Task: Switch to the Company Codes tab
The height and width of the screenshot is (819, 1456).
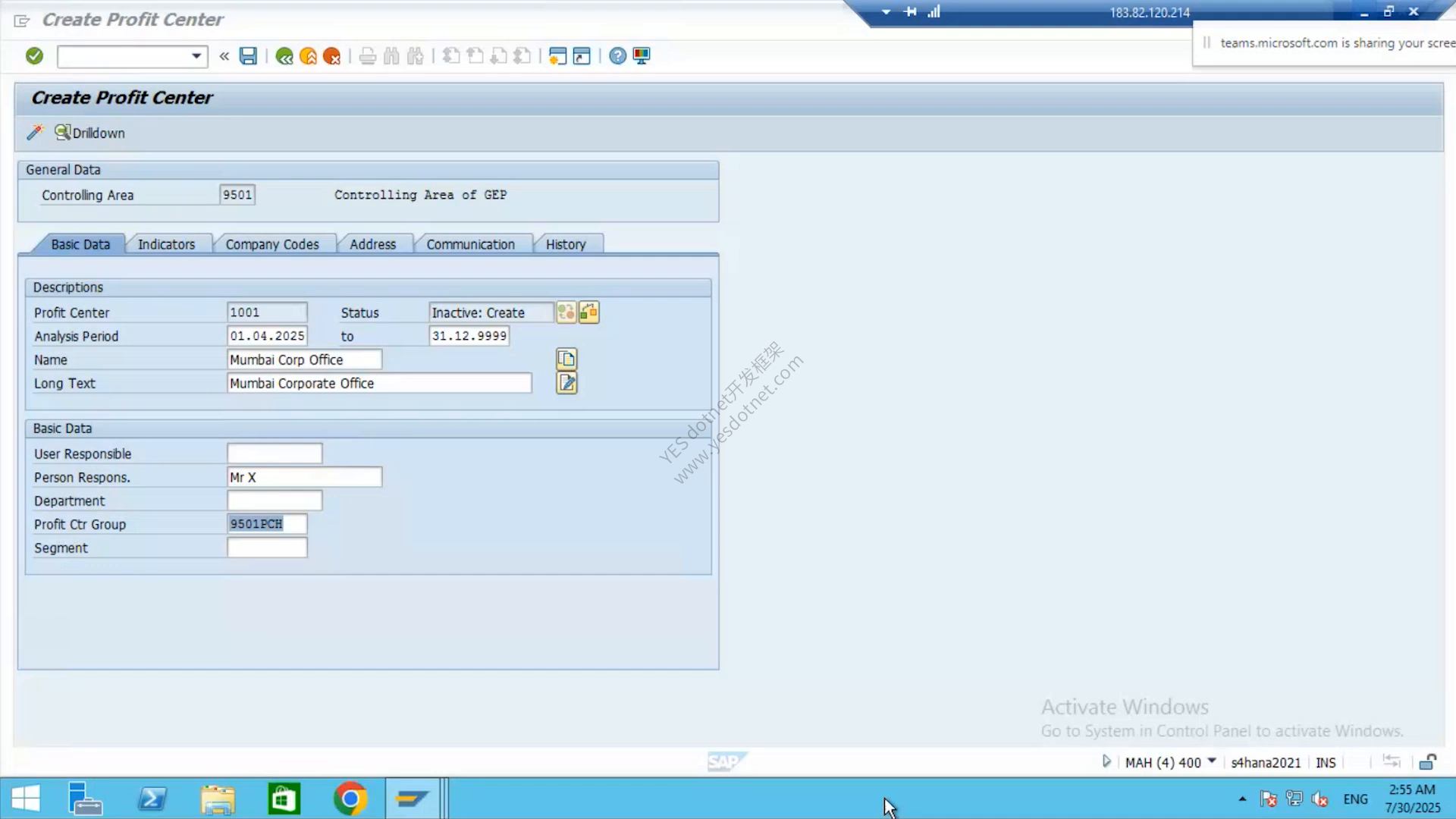Action: (x=272, y=244)
